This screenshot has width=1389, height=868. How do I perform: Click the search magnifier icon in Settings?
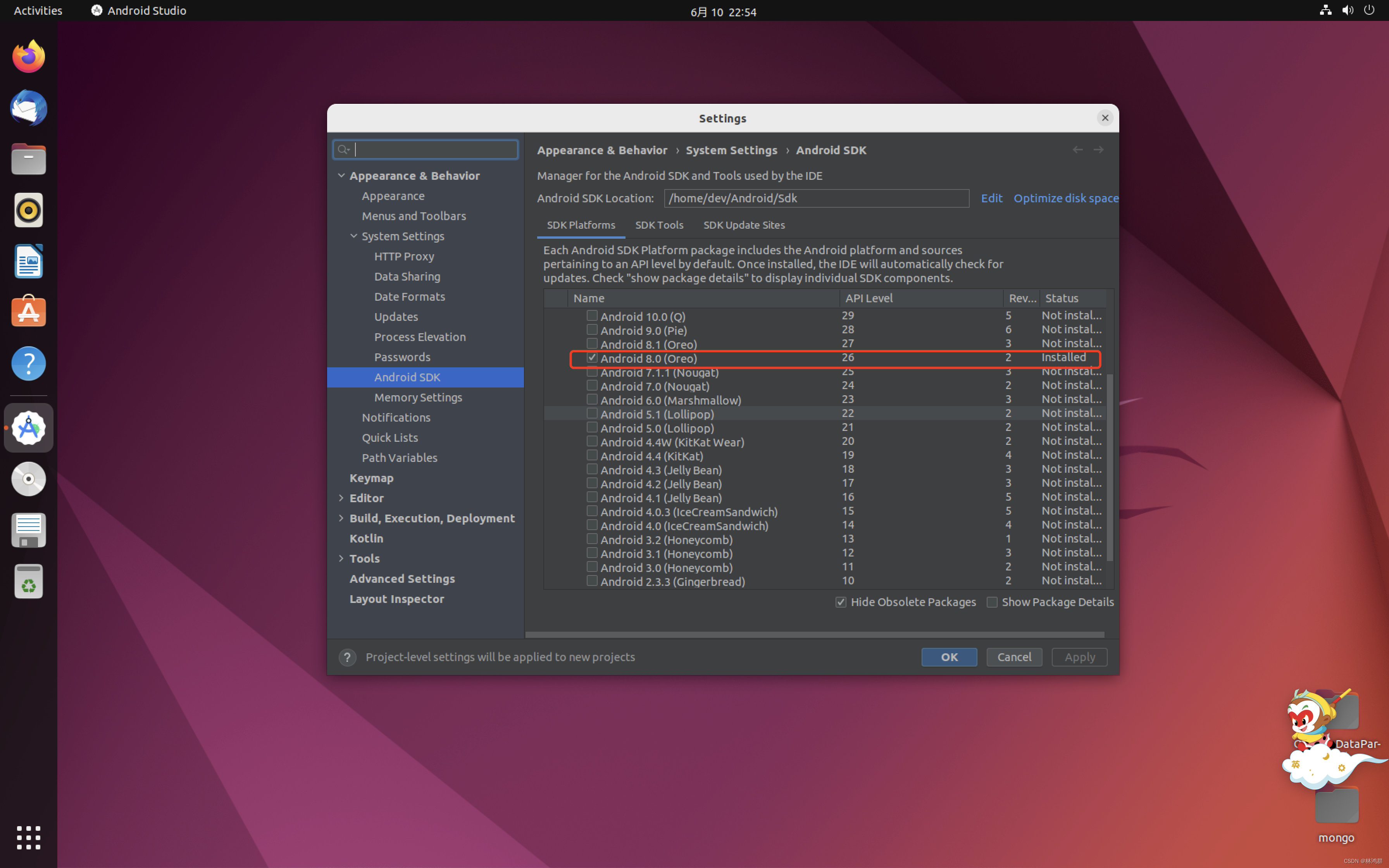[343, 150]
